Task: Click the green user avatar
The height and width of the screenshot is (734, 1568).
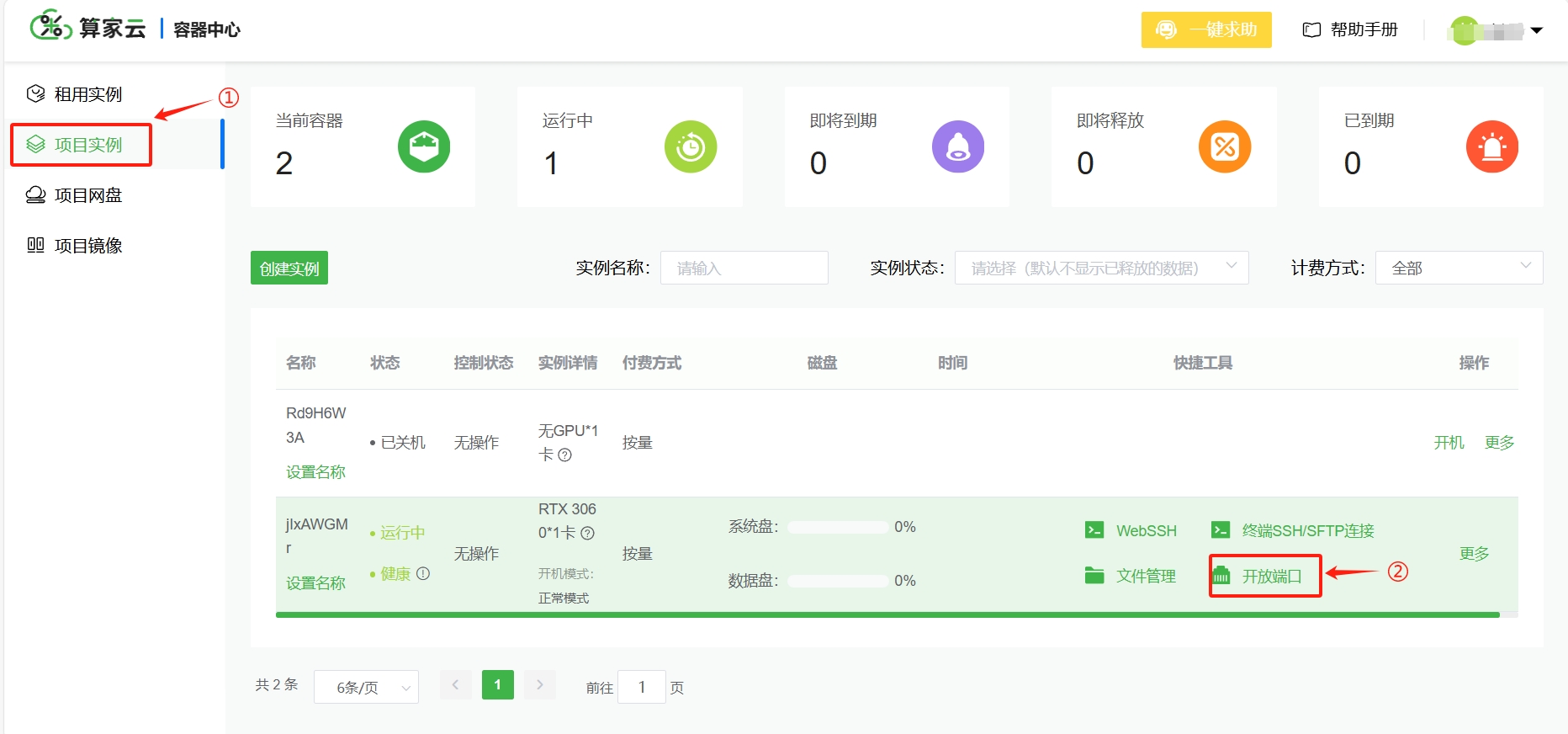Action: pos(1465,30)
